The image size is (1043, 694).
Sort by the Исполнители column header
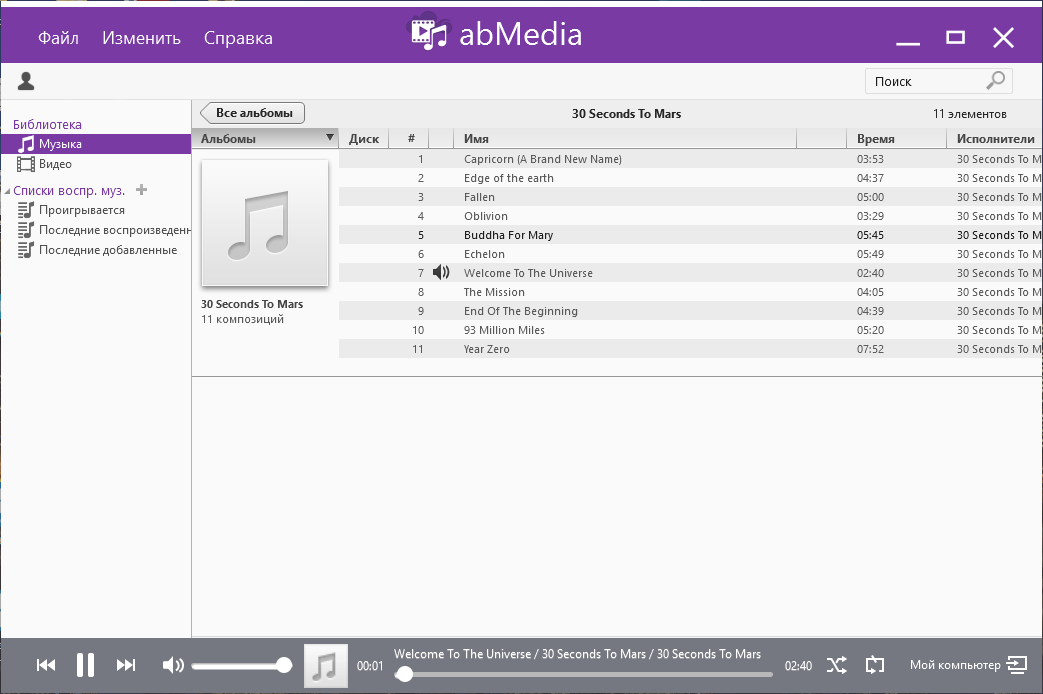pyautogui.click(x=994, y=138)
